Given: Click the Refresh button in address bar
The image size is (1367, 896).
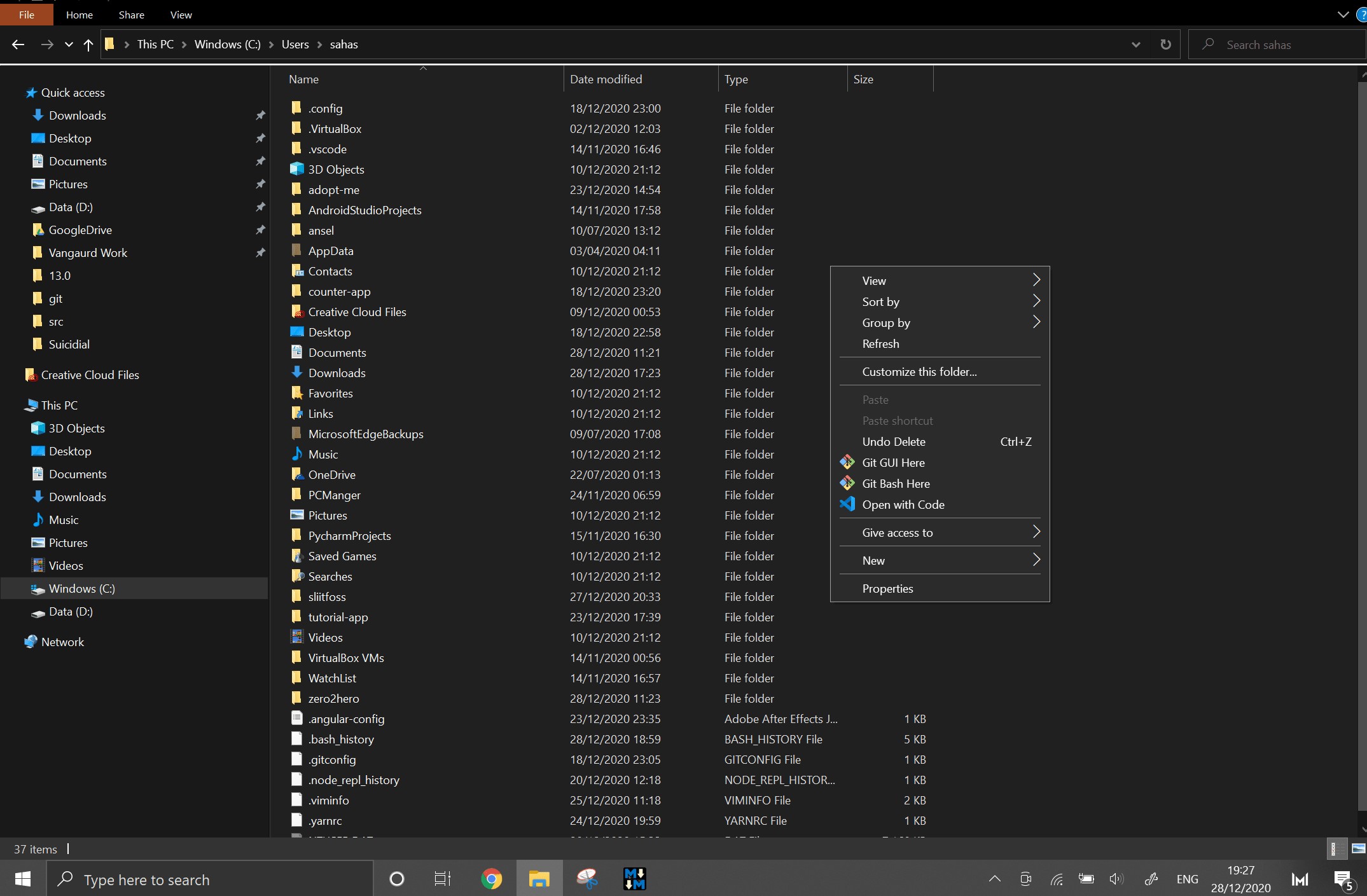Looking at the screenshot, I should coord(1165,45).
